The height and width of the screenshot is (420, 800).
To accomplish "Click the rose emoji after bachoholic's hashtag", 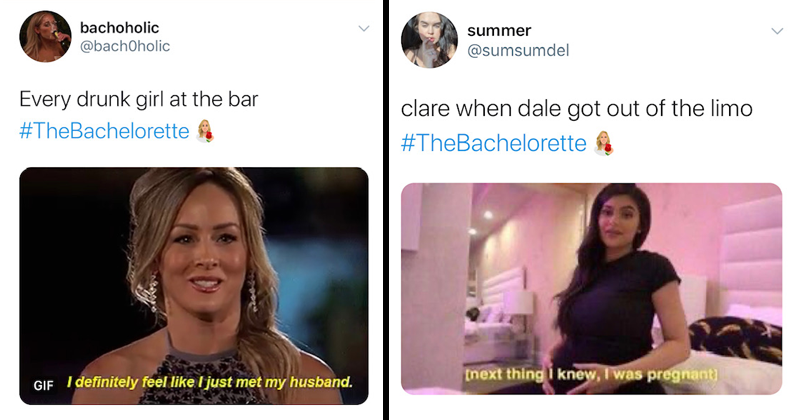I will [x=205, y=131].
